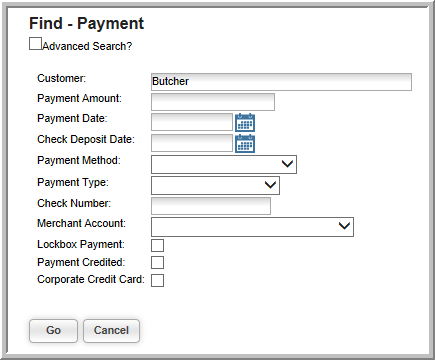This screenshot has width=435, height=360.
Task: Click the Cancel button
Action: pos(111,331)
